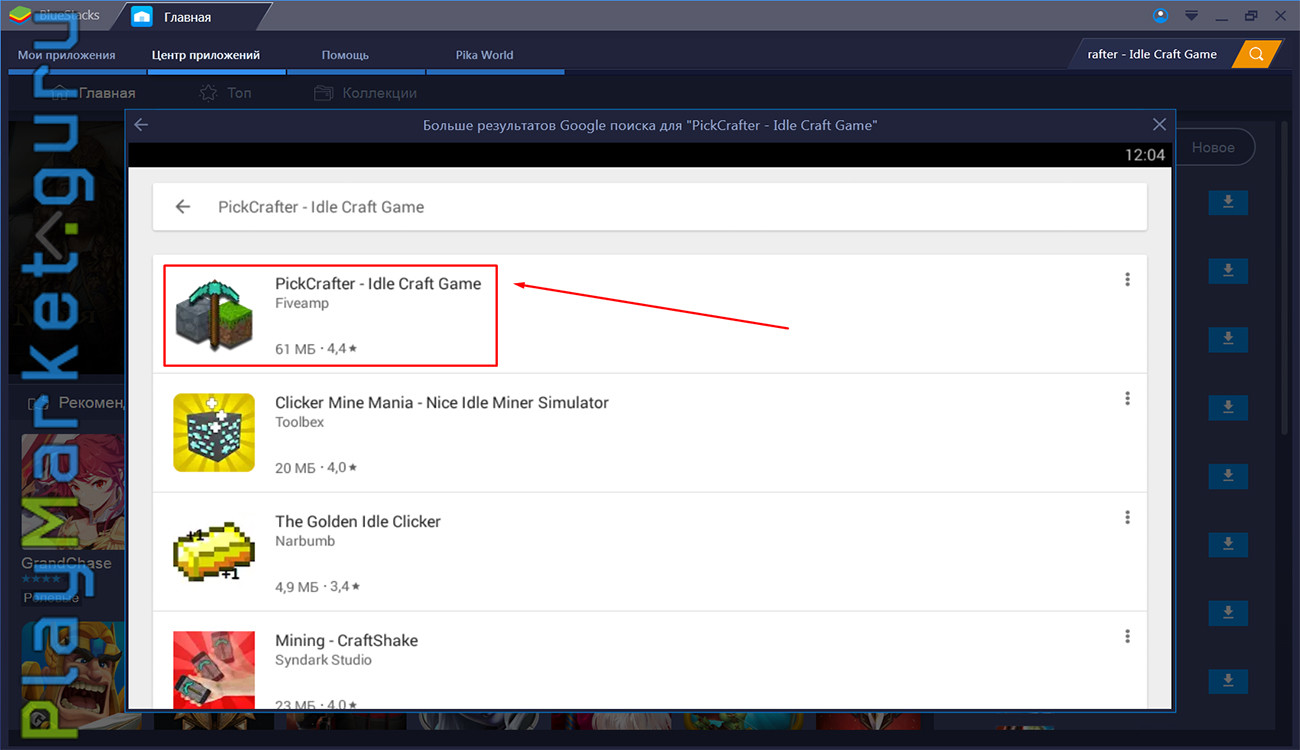Close the Google search results dialog
This screenshot has width=1300, height=750.
pyautogui.click(x=1159, y=125)
